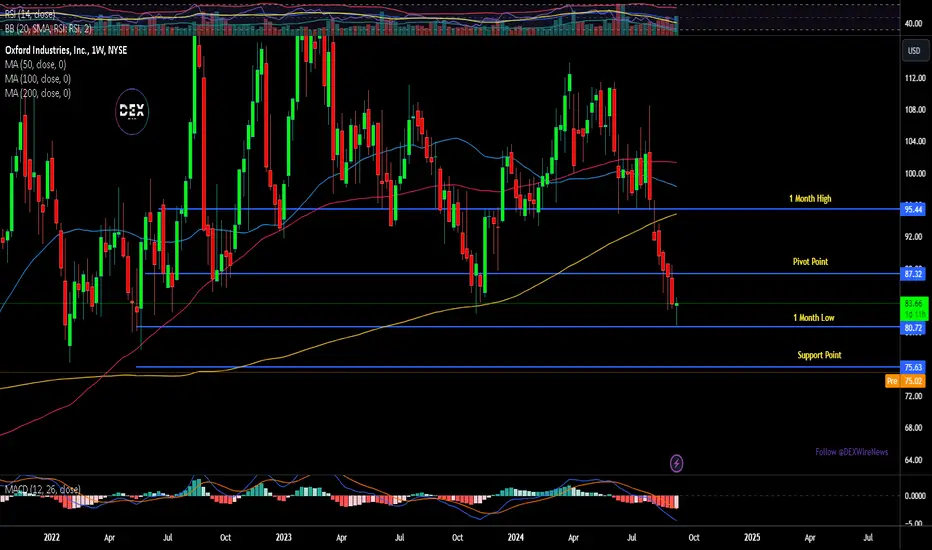Open the BB (20, SMA, RSI) indicator label
This screenshot has height=550, width=932.
click(x=48, y=28)
